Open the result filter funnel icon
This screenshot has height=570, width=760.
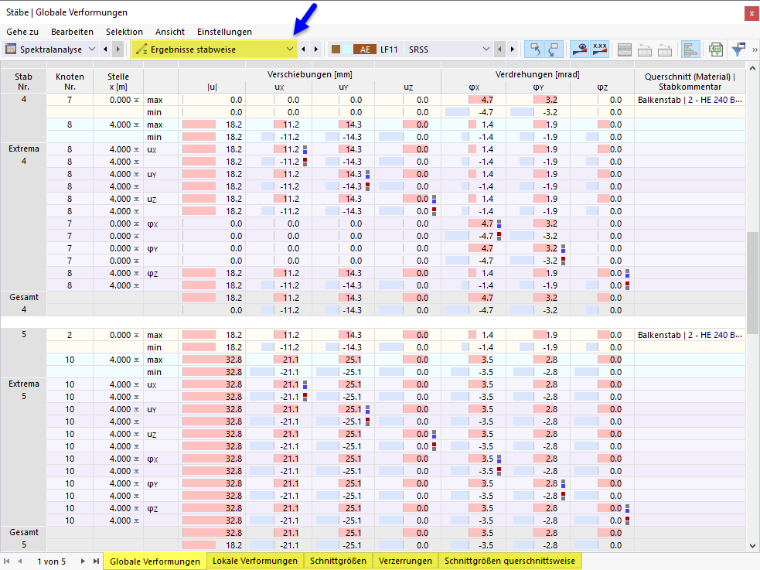point(738,49)
